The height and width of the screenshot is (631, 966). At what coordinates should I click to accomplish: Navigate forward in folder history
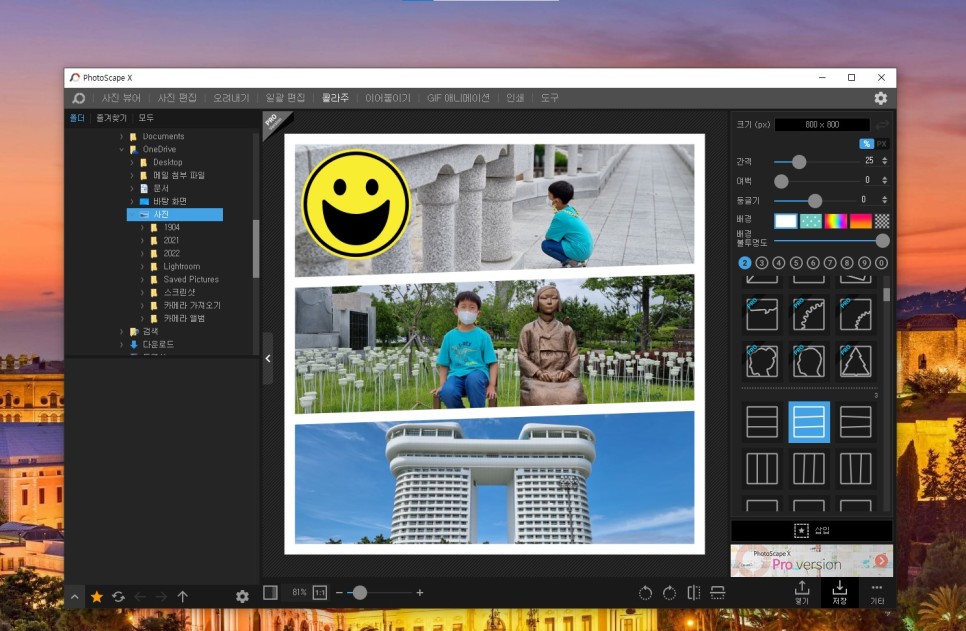(161, 596)
